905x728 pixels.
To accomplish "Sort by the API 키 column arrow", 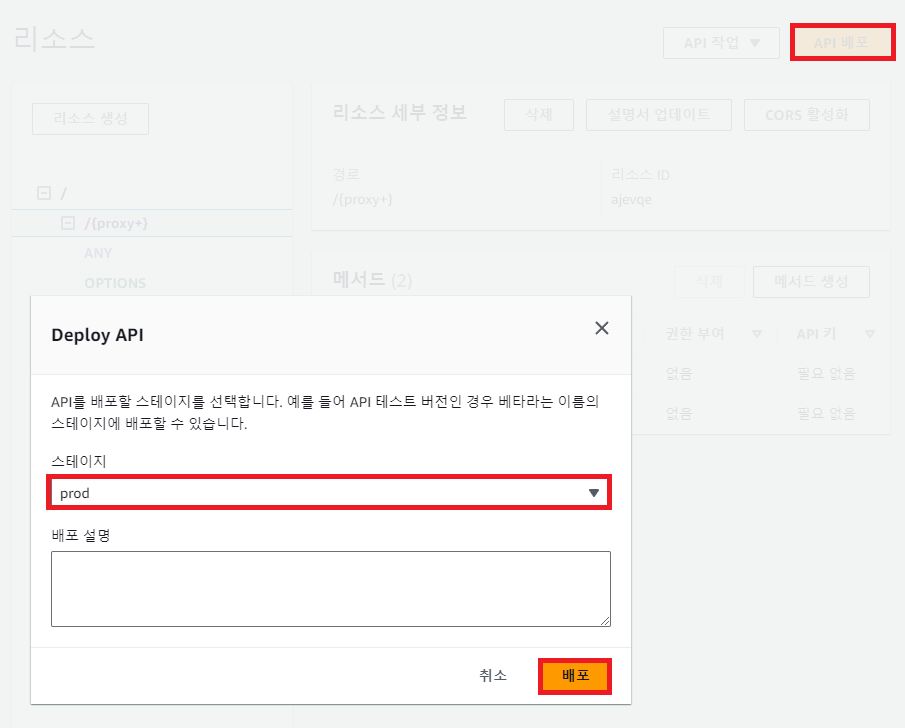I will click(870, 334).
